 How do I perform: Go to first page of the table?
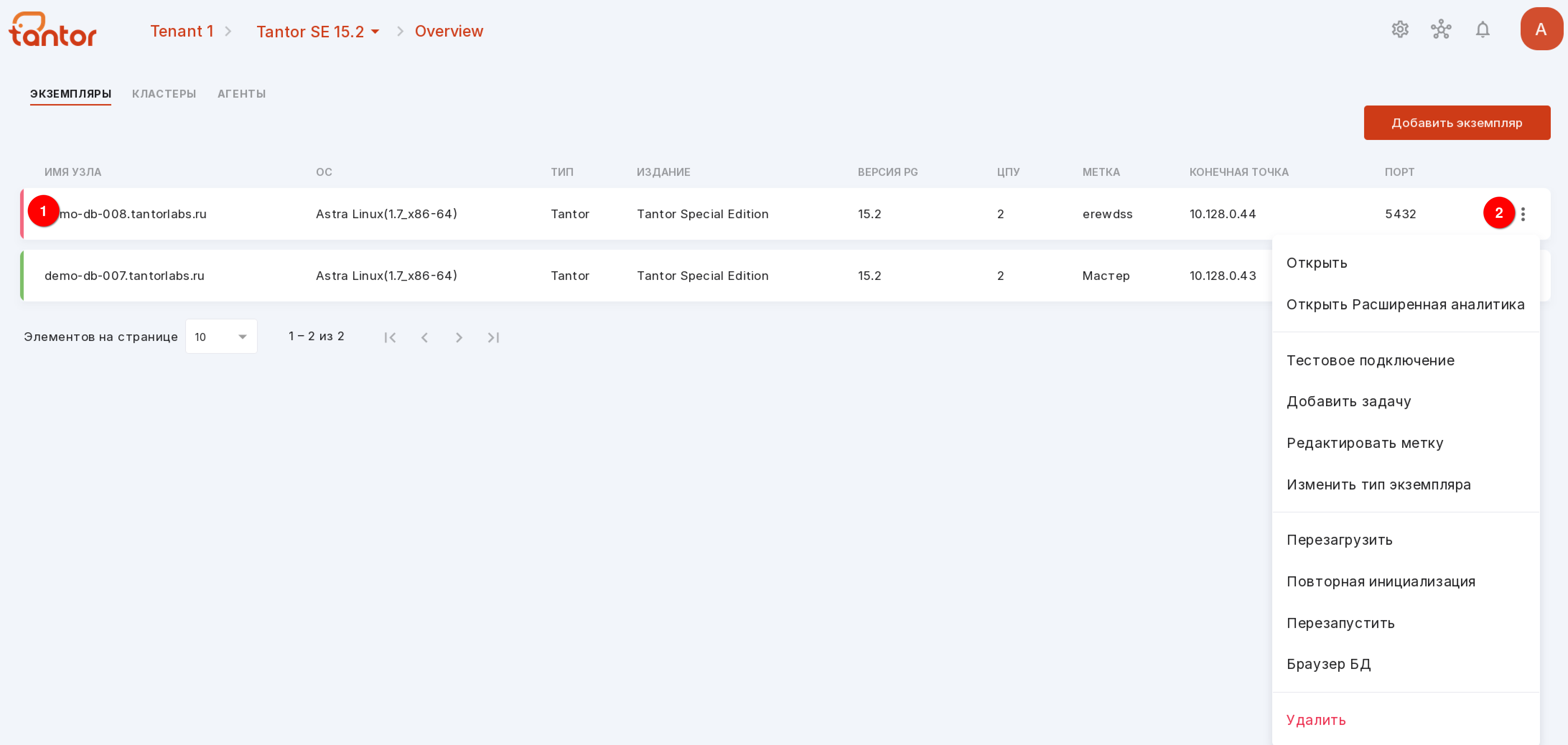point(390,337)
